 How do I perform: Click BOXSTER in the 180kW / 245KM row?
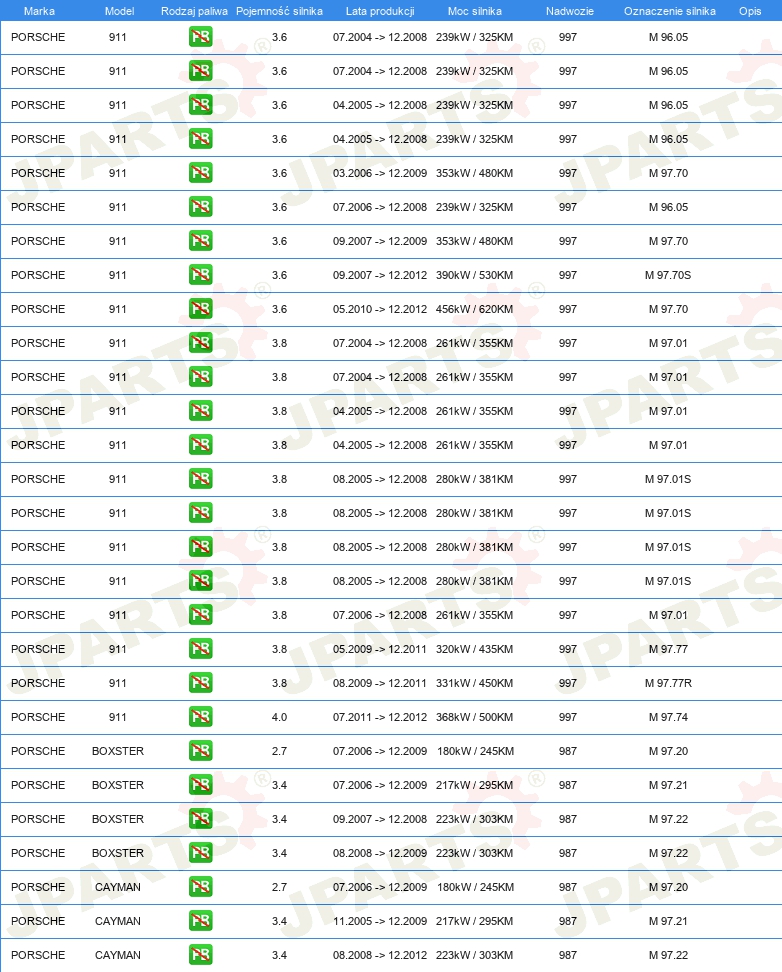coord(118,751)
